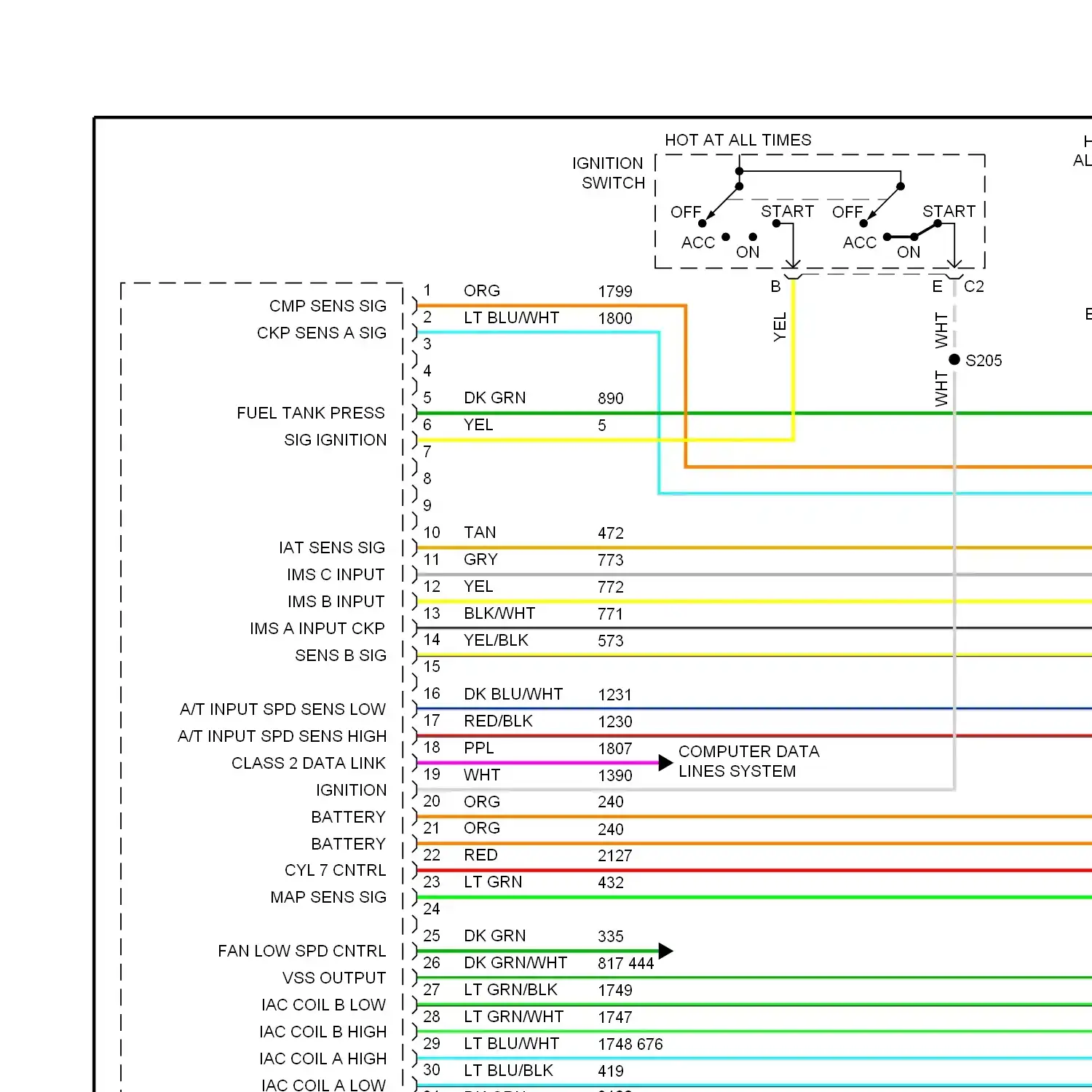
Task: Click RED wire color on pin 22
Action: (x=480, y=855)
